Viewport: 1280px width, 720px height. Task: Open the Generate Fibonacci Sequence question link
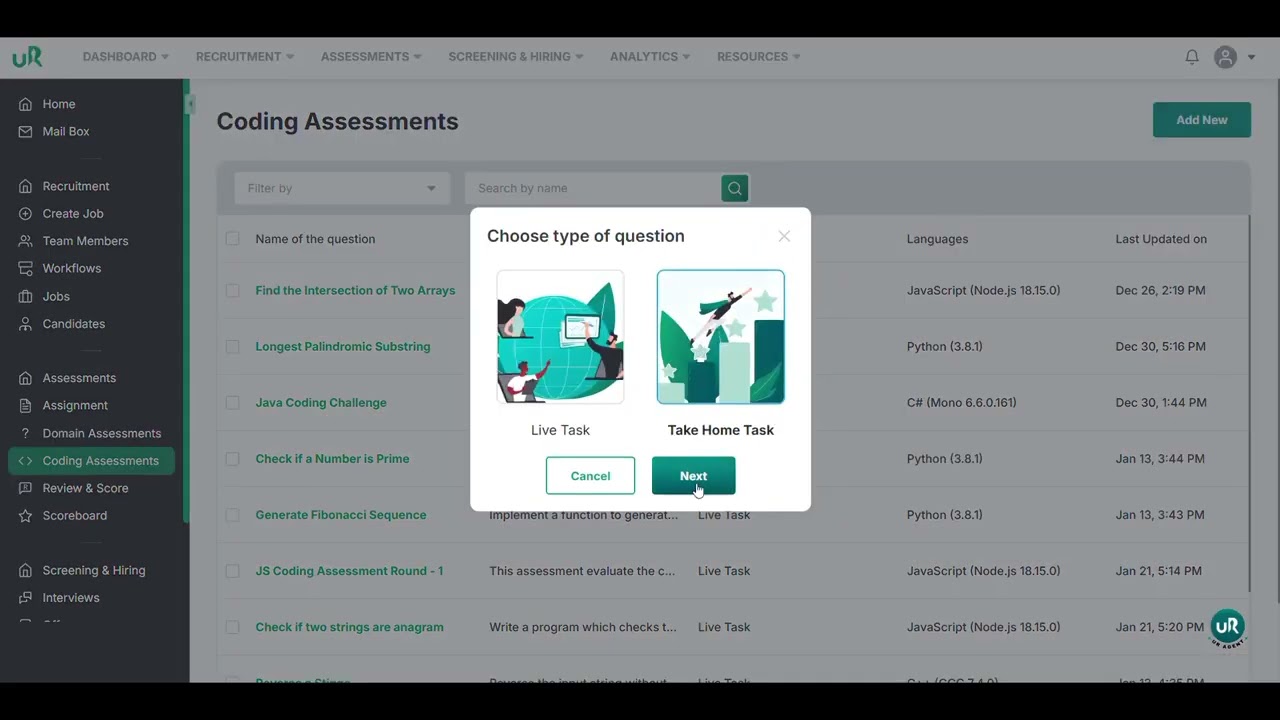pos(341,515)
